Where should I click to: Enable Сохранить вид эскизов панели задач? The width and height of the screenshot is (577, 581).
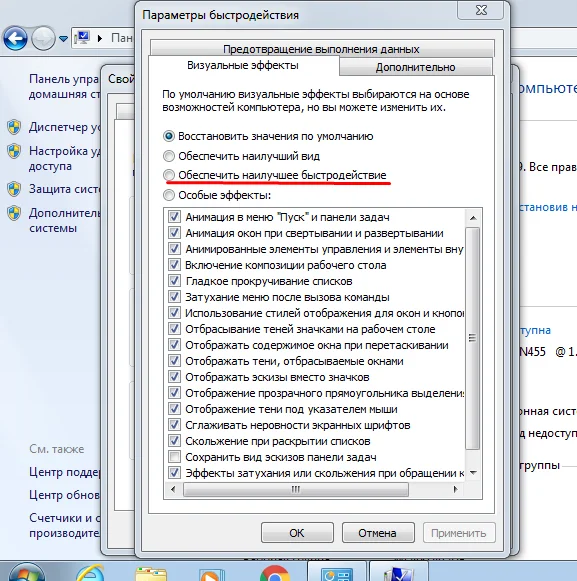[174, 457]
